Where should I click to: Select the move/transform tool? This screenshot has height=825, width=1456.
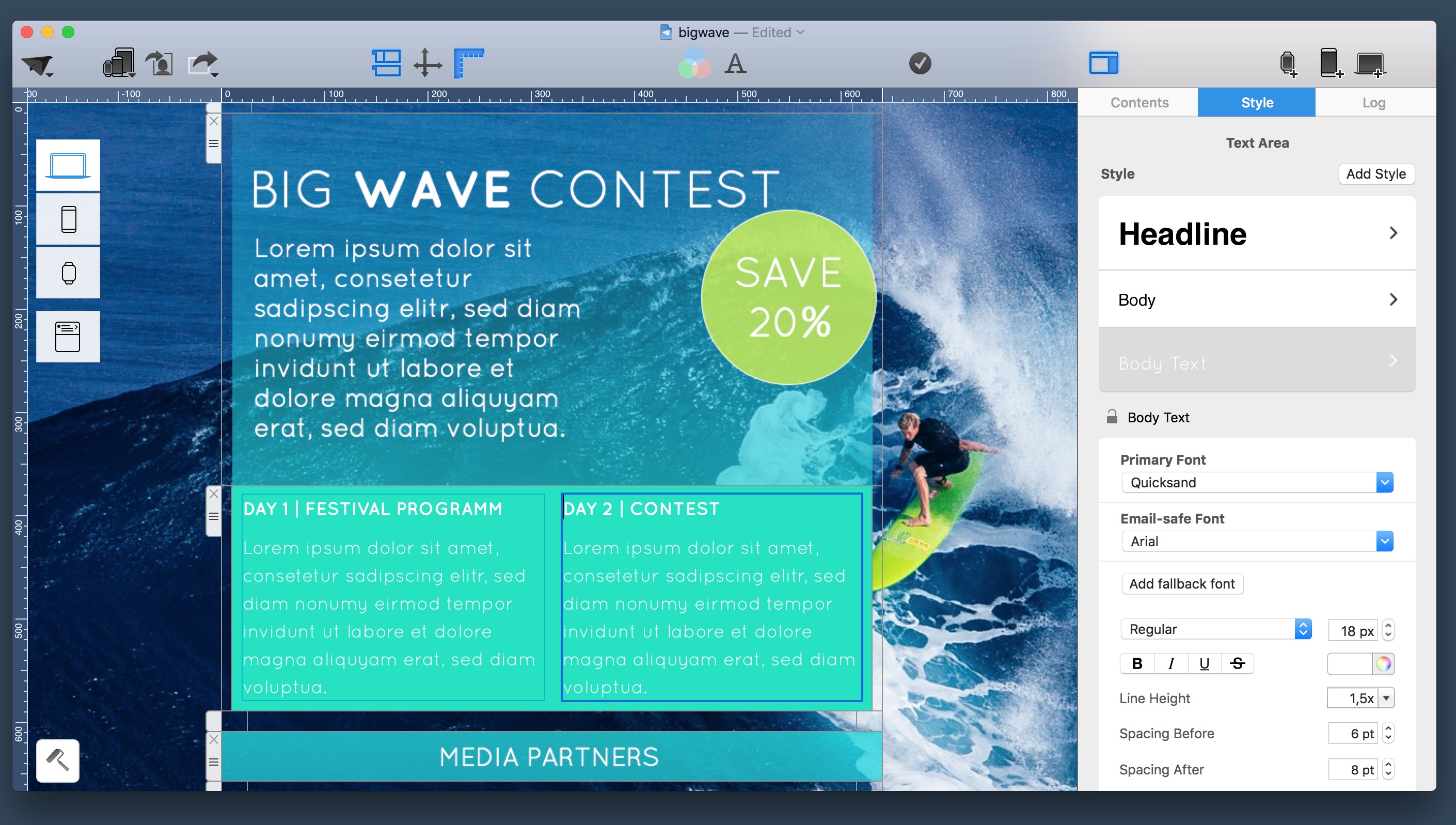click(x=428, y=63)
